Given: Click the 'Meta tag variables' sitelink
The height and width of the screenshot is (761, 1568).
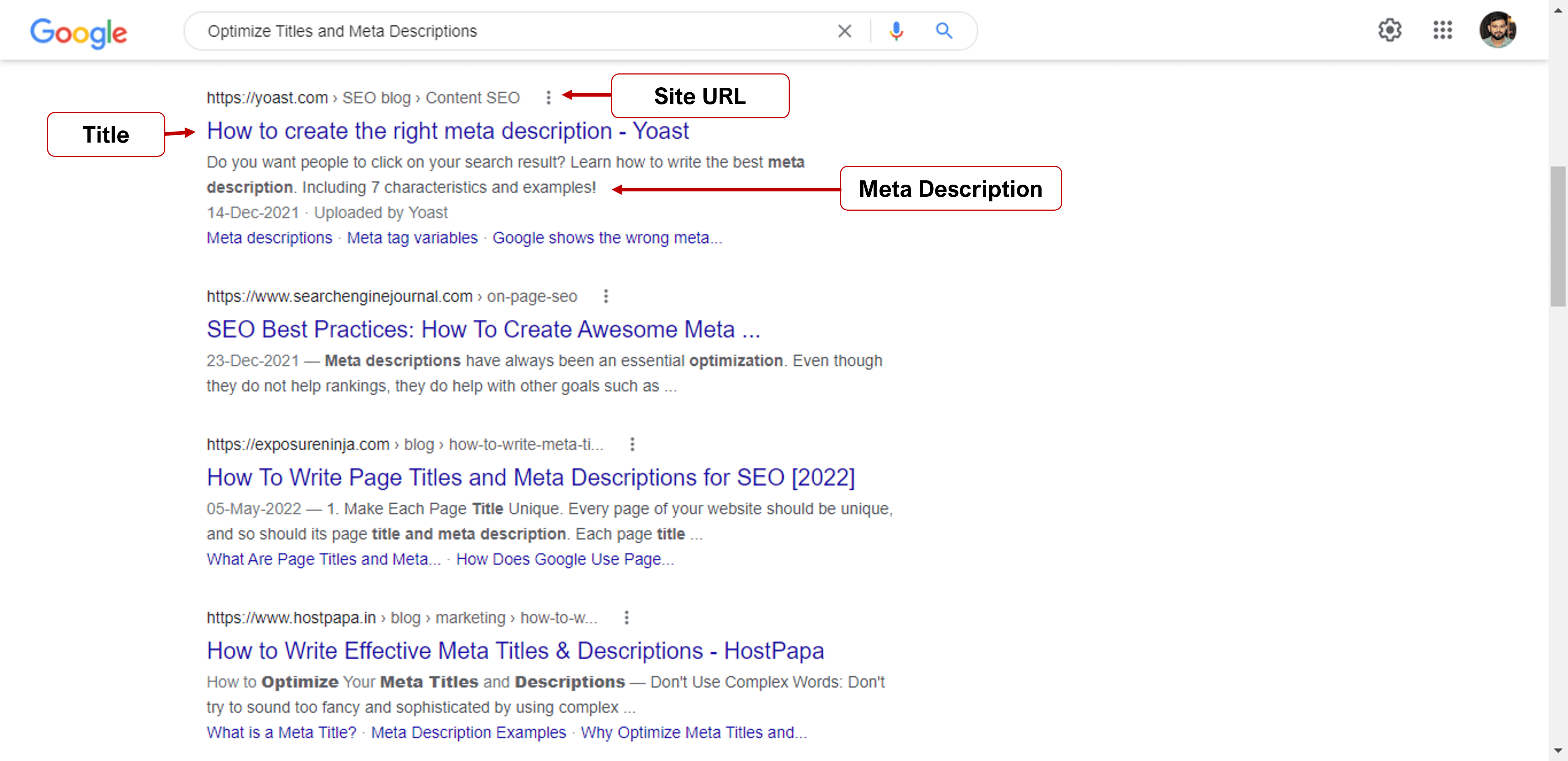Looking at the screenshot, I should (412, 238).
